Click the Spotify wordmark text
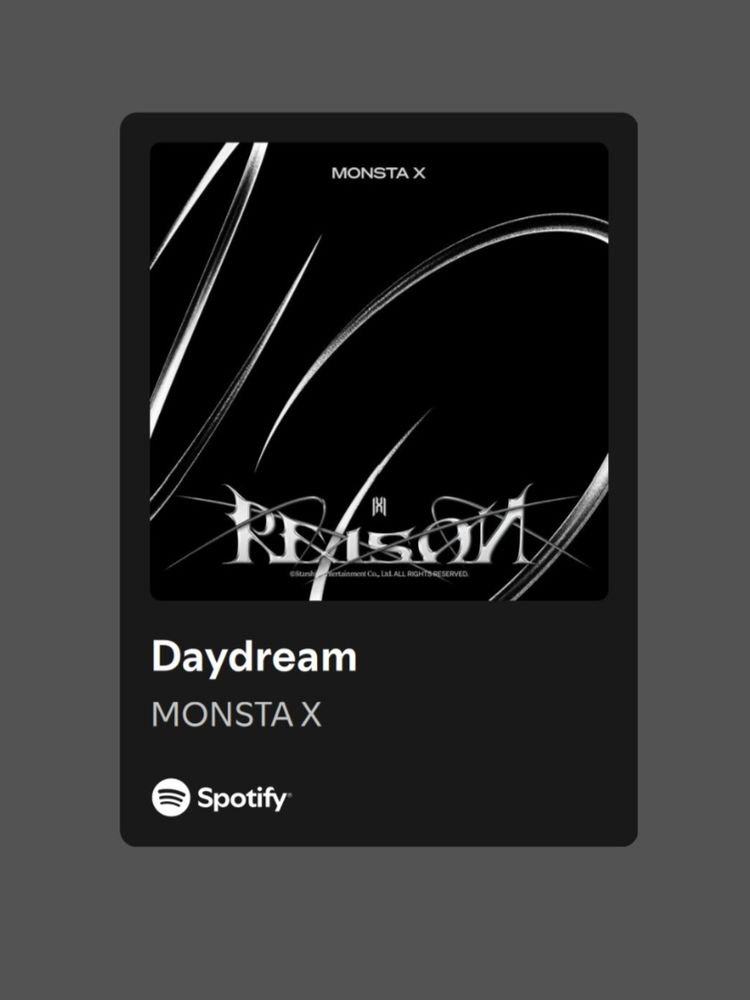This screenshot has width=750, height=1000. 242,798
